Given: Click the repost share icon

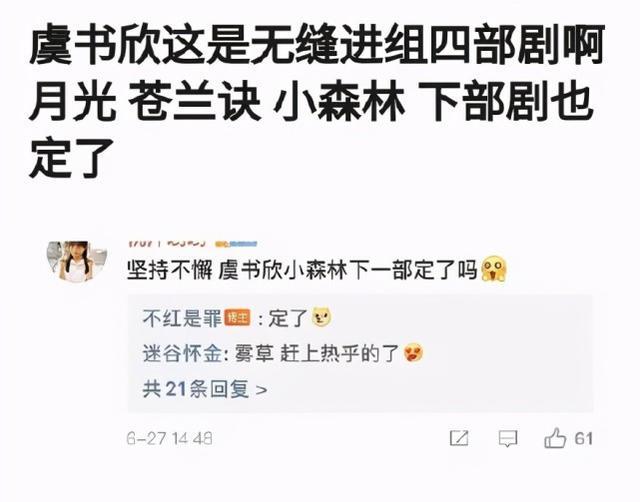Looking at the screenshot, I should tap(459, 438).
